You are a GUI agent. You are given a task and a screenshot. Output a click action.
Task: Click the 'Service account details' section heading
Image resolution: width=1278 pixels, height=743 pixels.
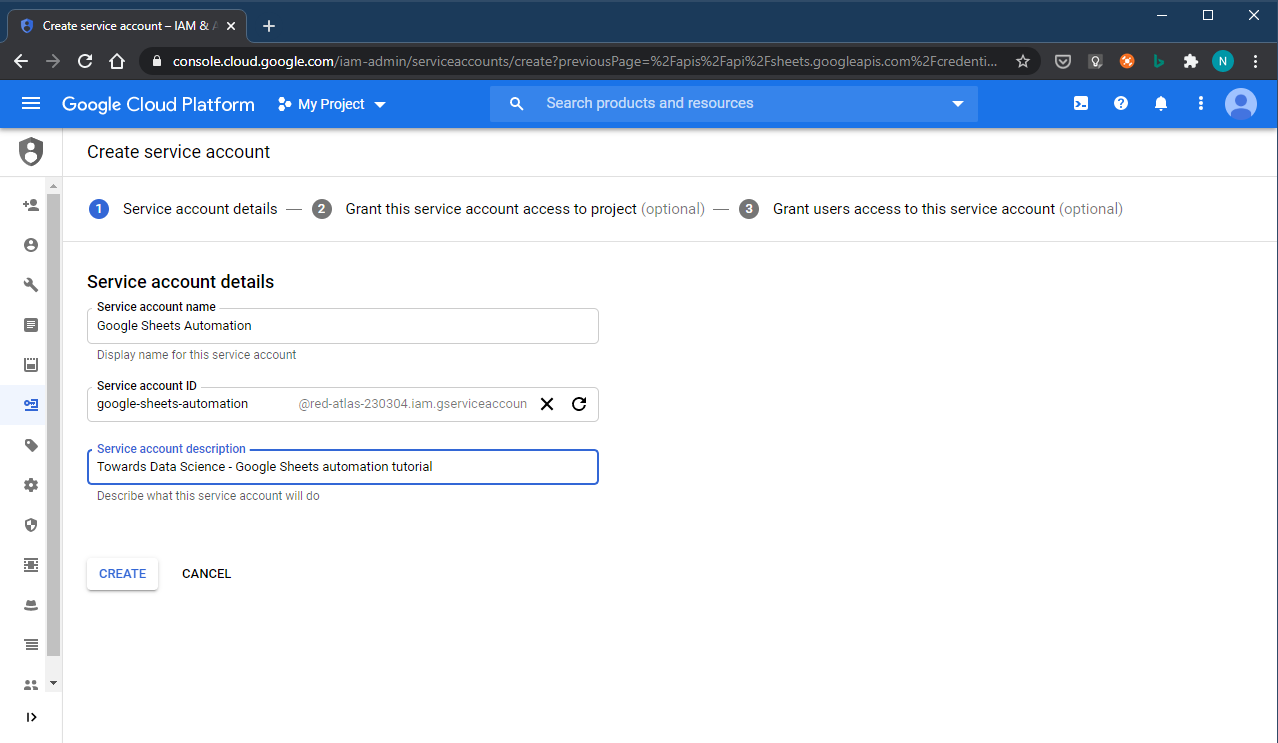pyautogui.click(x=181, y=282)
